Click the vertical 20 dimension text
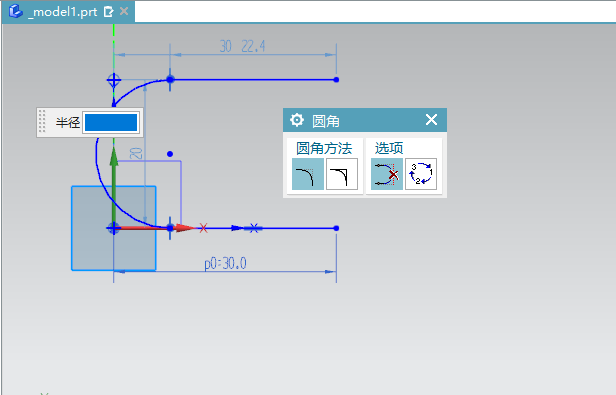 [x=136, y=153]
